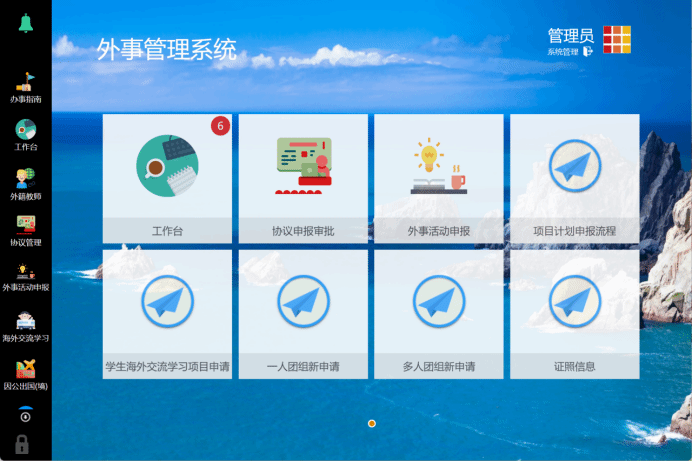Select 外籍教师 in the sidebar

tap(25, 182)
